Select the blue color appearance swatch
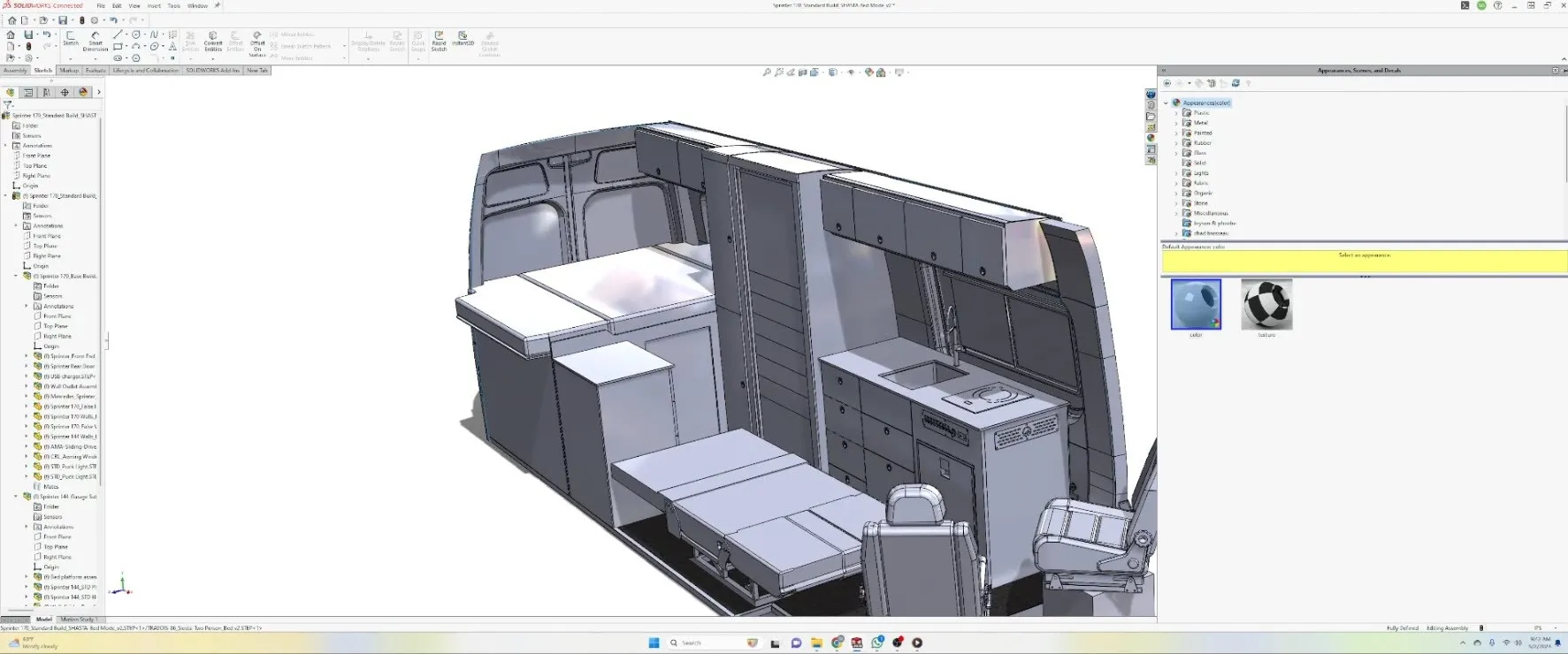 pos(1196,304)
